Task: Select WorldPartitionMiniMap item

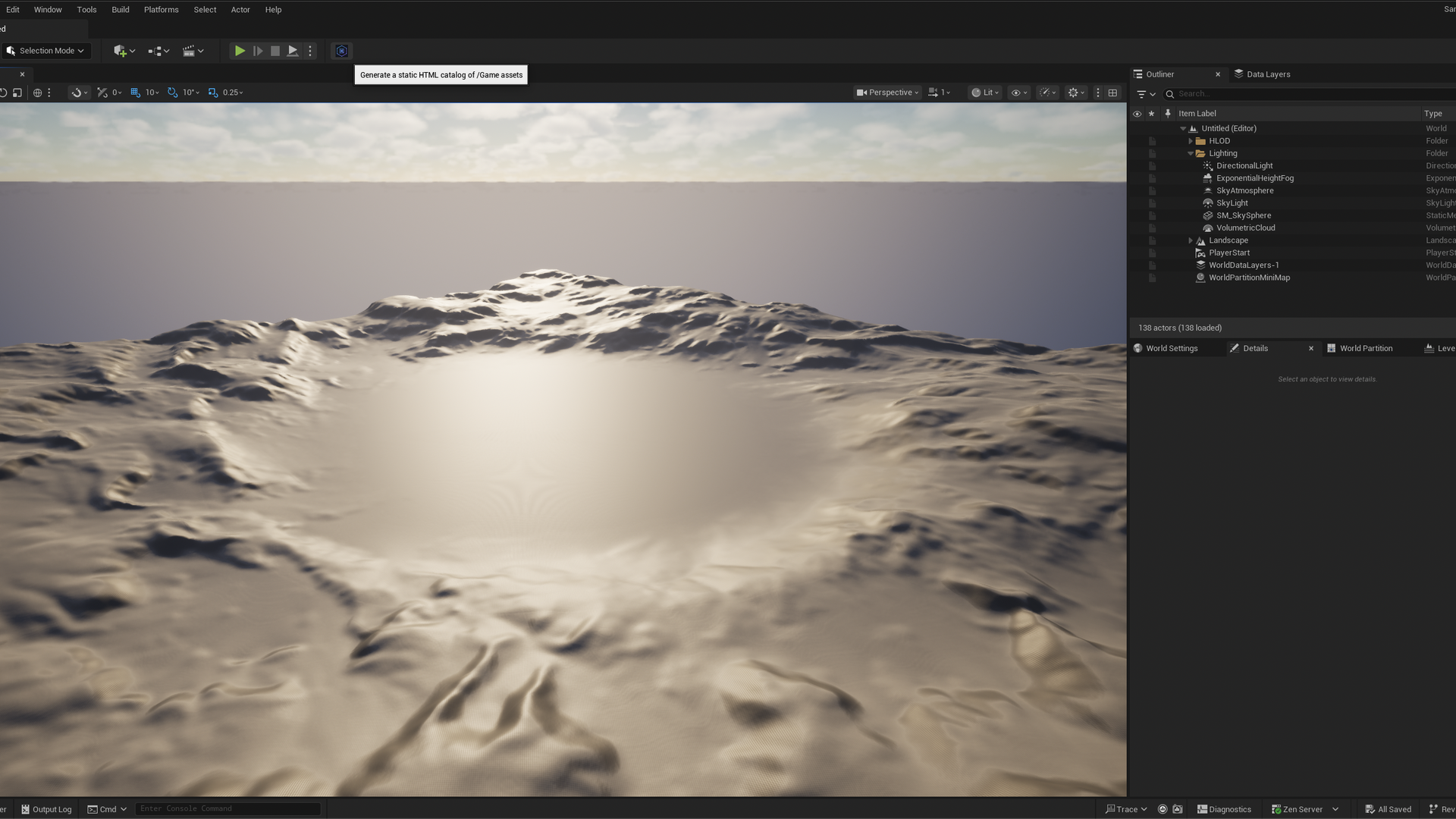Action: [x=1249, y=278]
